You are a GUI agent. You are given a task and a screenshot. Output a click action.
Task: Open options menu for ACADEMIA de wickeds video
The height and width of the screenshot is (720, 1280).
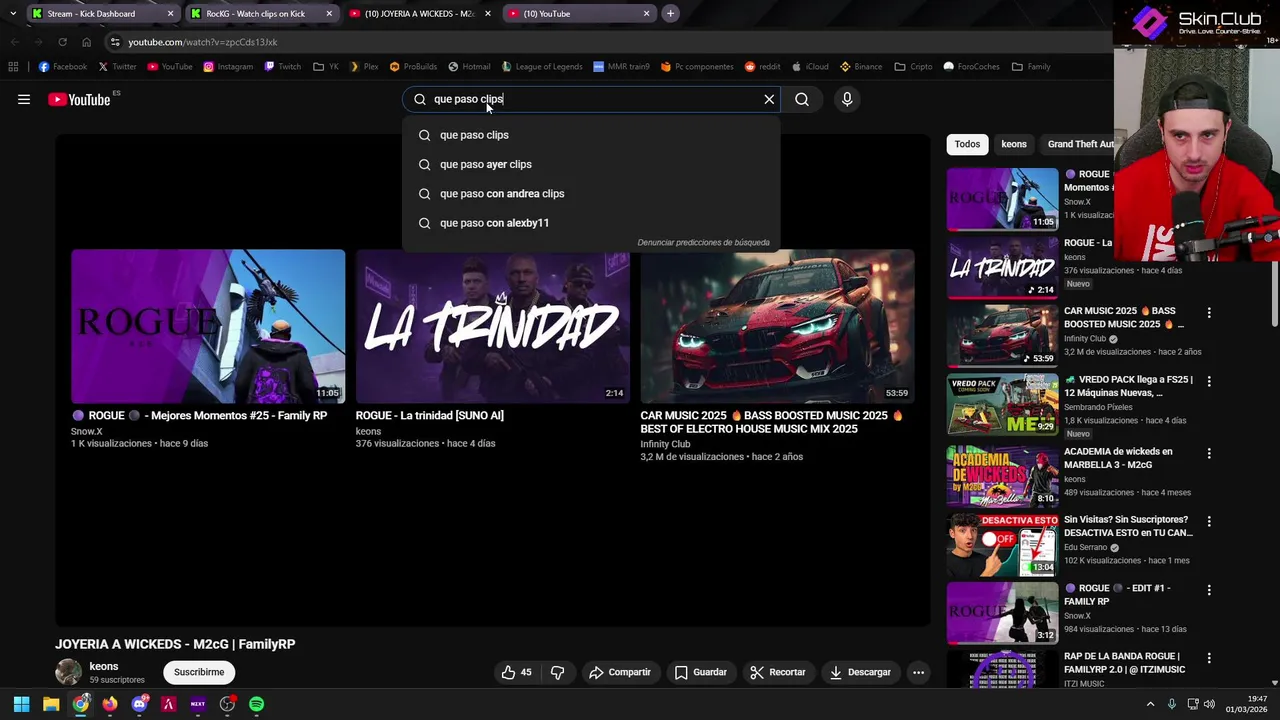click(x=1209, y=453)
